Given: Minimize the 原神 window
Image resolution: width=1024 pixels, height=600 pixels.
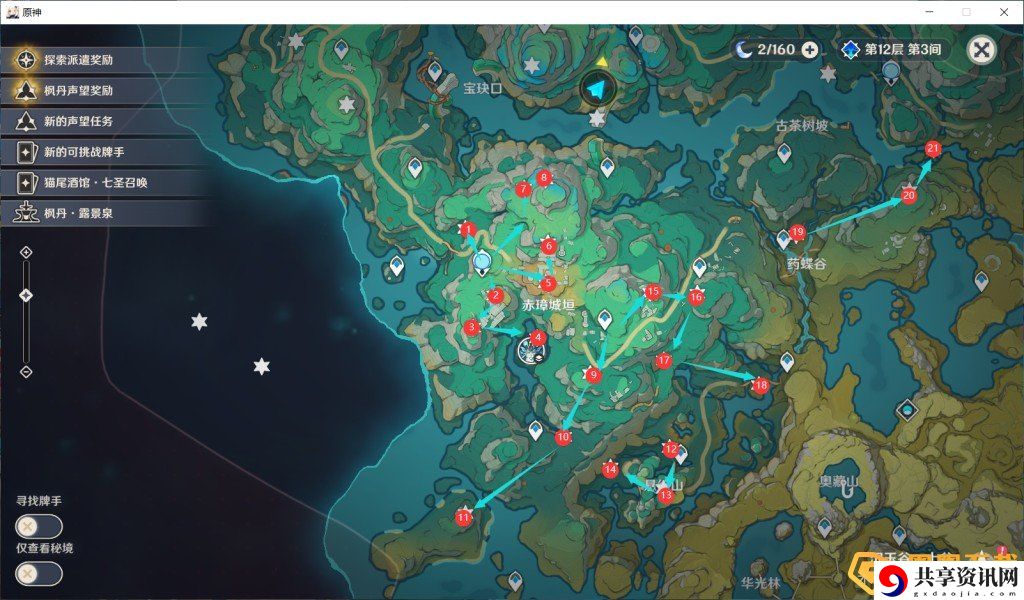Looking at the screenshot, I should click(929, 12).
